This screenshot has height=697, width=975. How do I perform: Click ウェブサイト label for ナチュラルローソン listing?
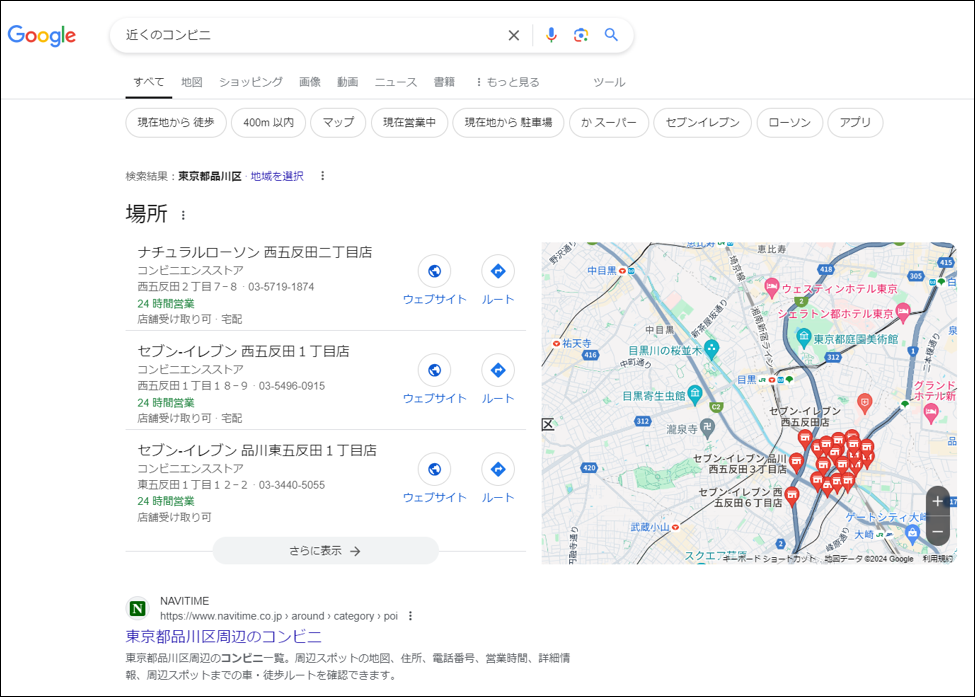coord(435,299)
